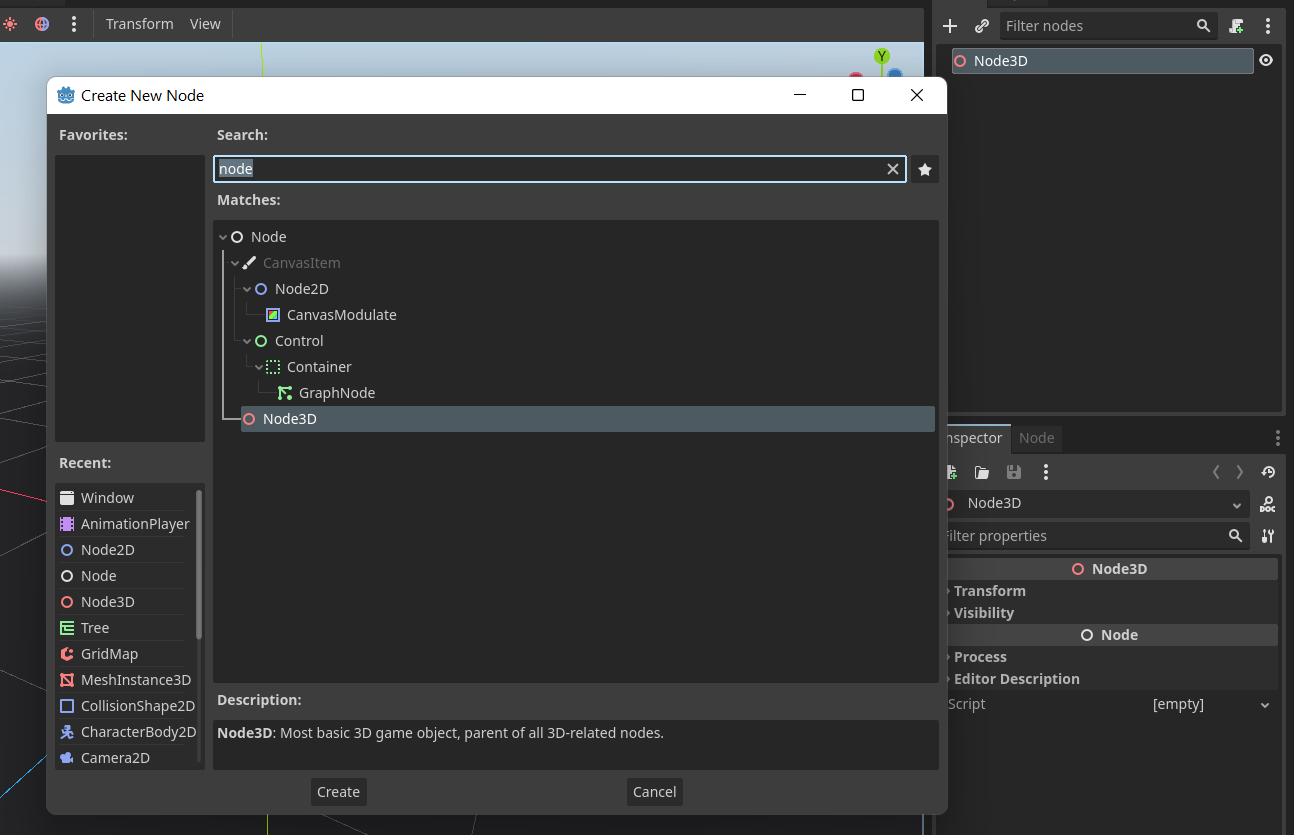Clear the search text via the X icon
Screen dimensions: 1294x835
pos(892,169)
